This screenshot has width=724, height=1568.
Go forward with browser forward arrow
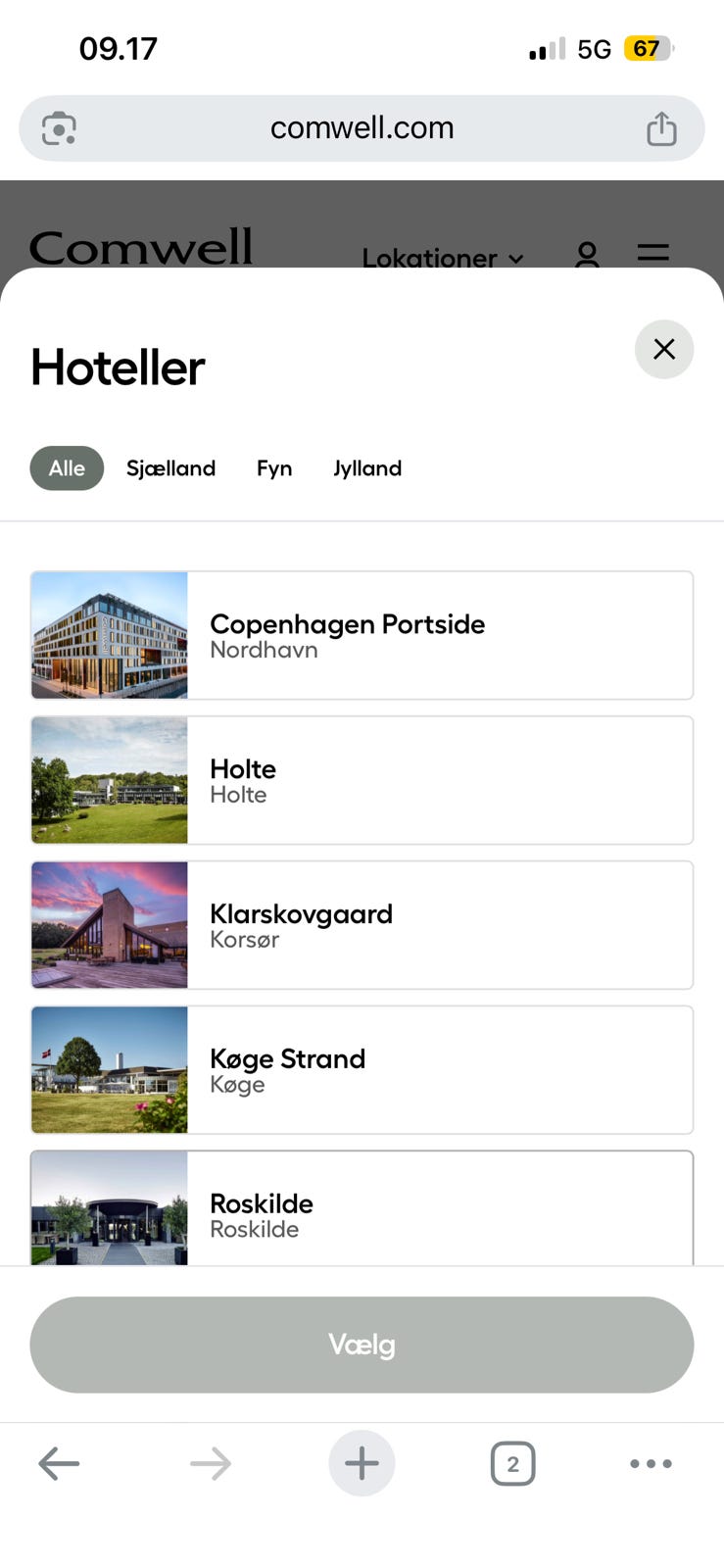[211, 1463]
